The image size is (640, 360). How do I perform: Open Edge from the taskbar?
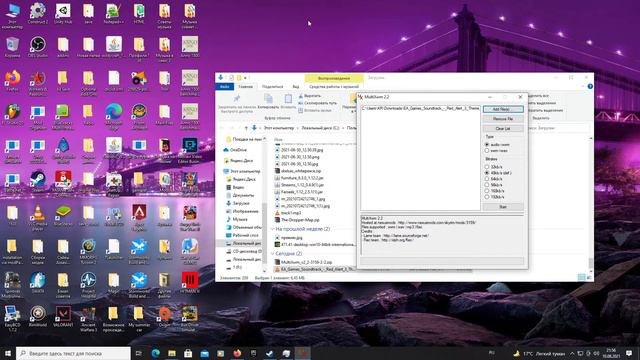coord(156,353)
